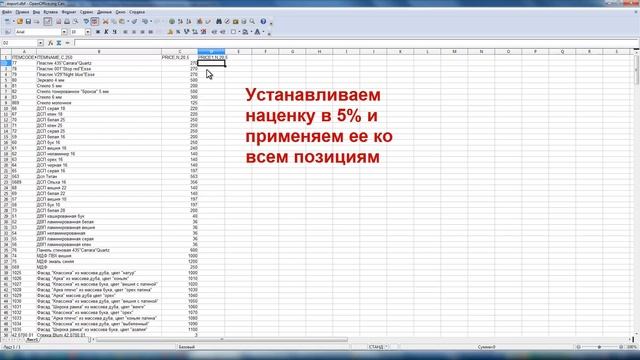
Task: Export directly as PDF icon
Action: pyautogui.click(x=58, y=21)
